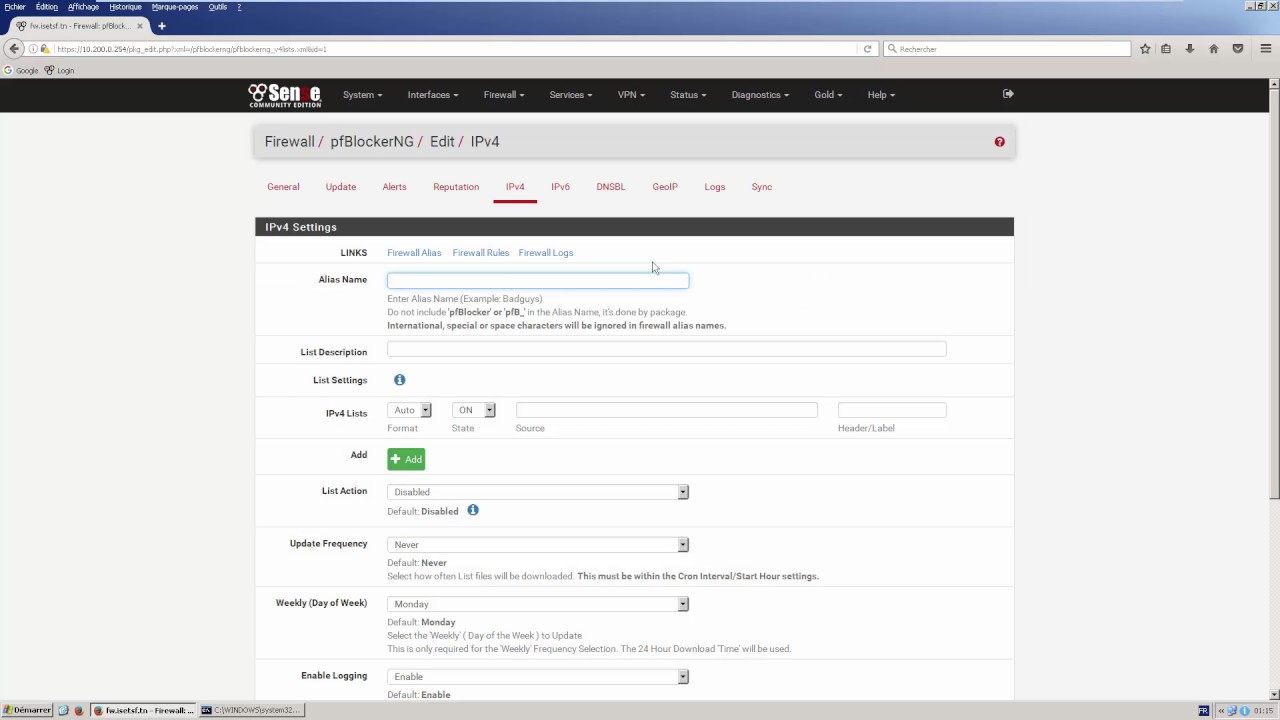
Task: Click the logout icon in navbar
Action: coord(1008,94)
